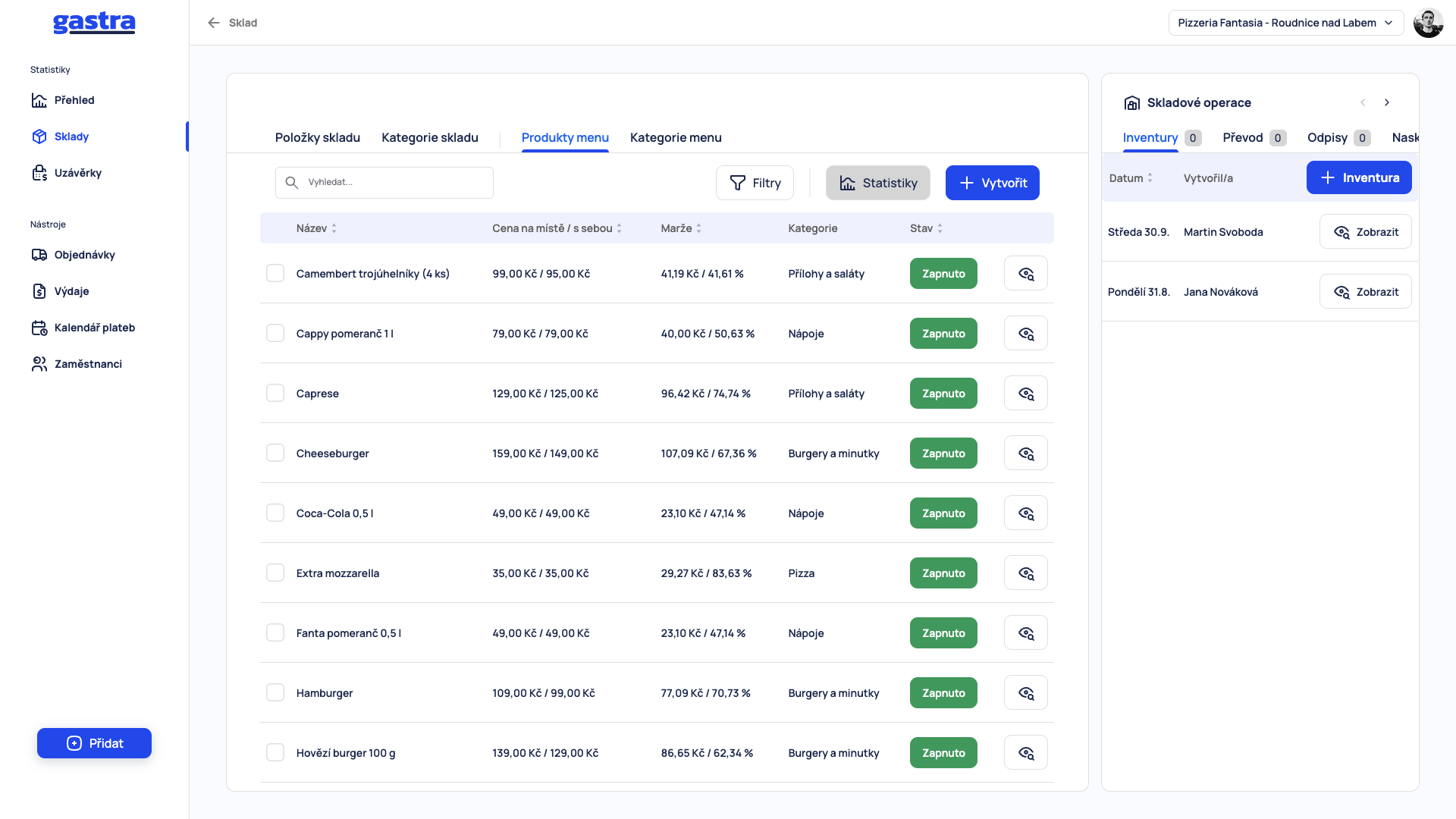Sort inventories by Datum
This screenshot has width=1456, height=819.
1131,178
